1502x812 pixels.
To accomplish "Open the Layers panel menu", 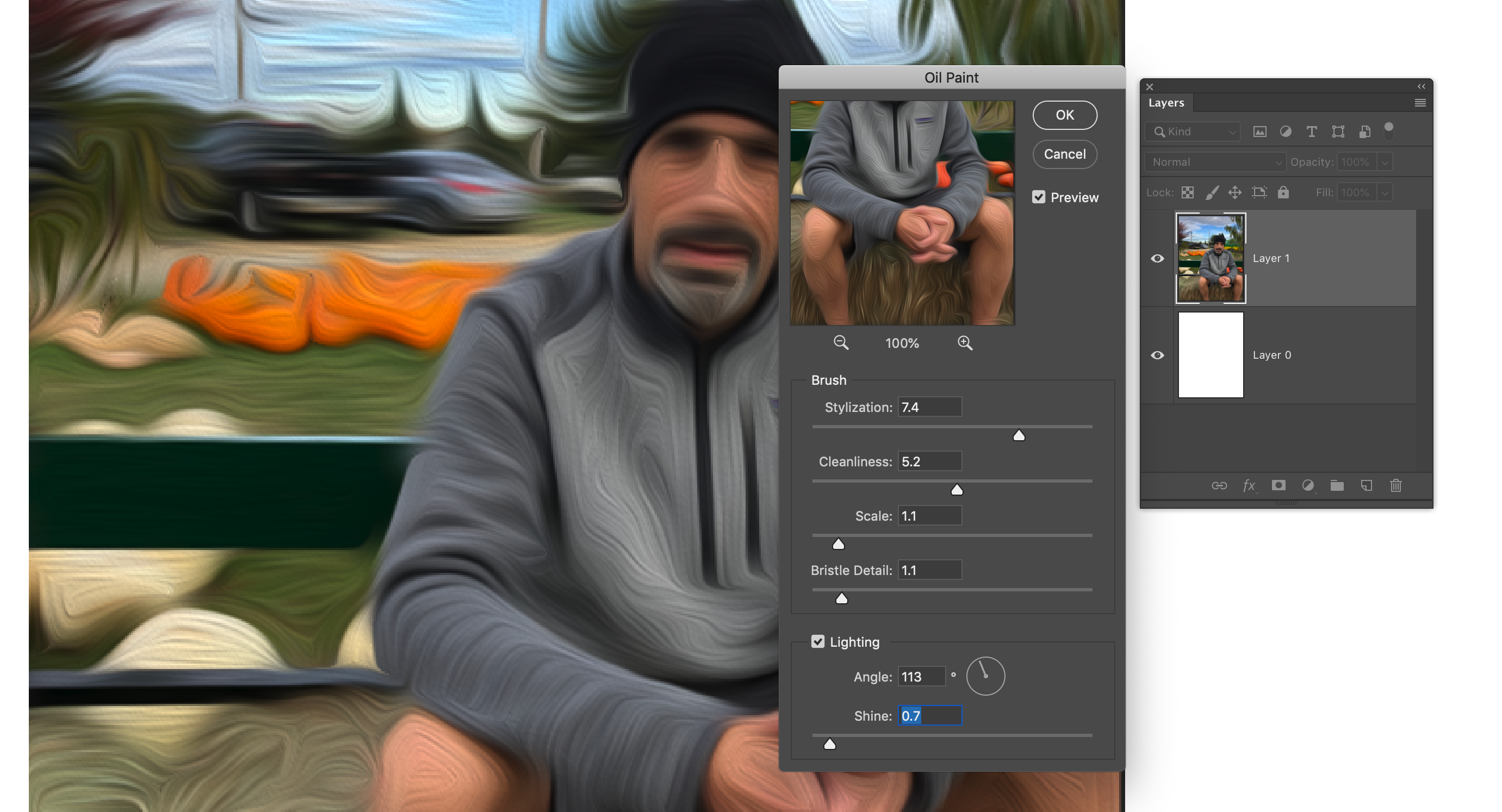I will (1420, 103).
